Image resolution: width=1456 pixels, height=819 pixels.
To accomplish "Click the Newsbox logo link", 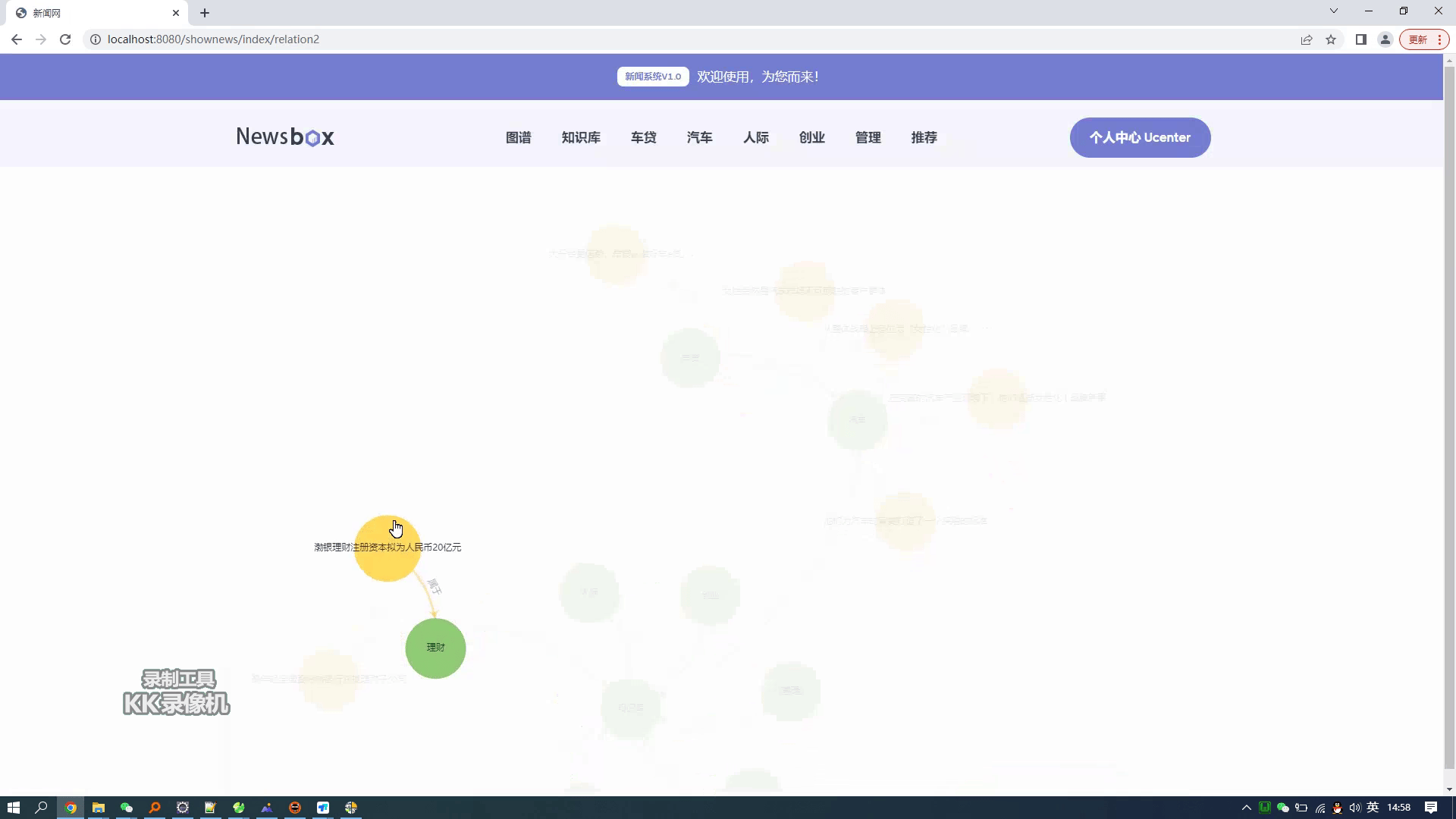I will click(x=285, y=137).
